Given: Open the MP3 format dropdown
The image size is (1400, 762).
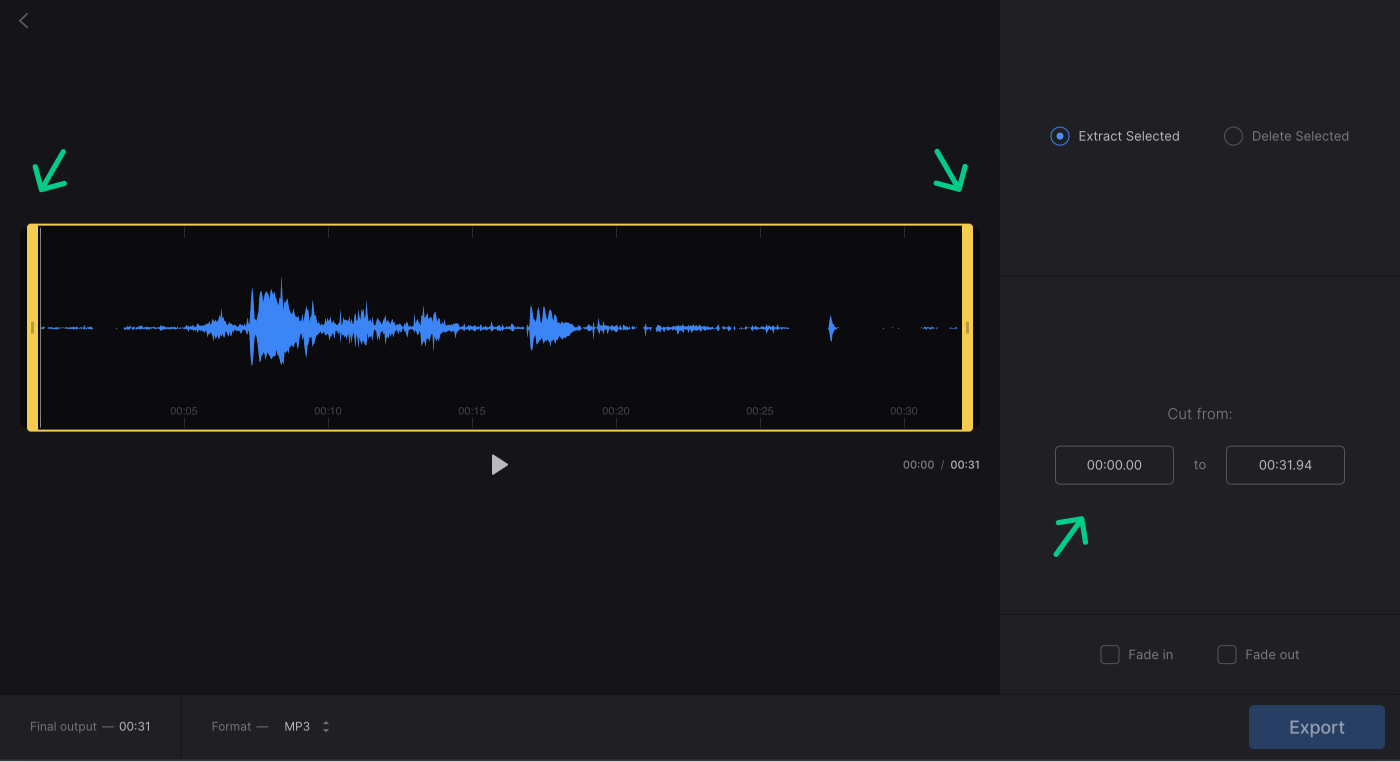Looking at the screenshot, I should point(307,727).
